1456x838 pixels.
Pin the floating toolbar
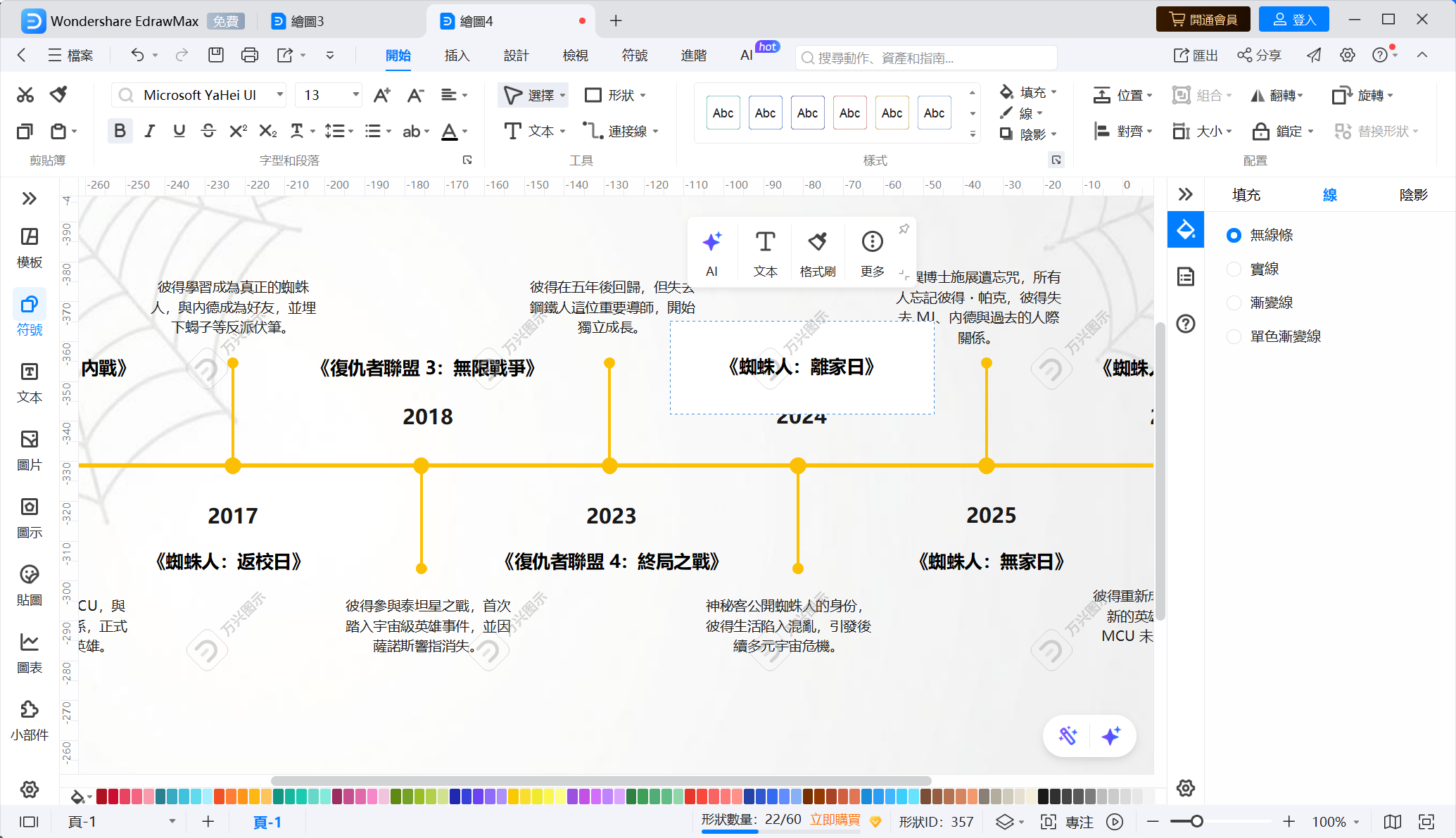[x=904, y=229]
